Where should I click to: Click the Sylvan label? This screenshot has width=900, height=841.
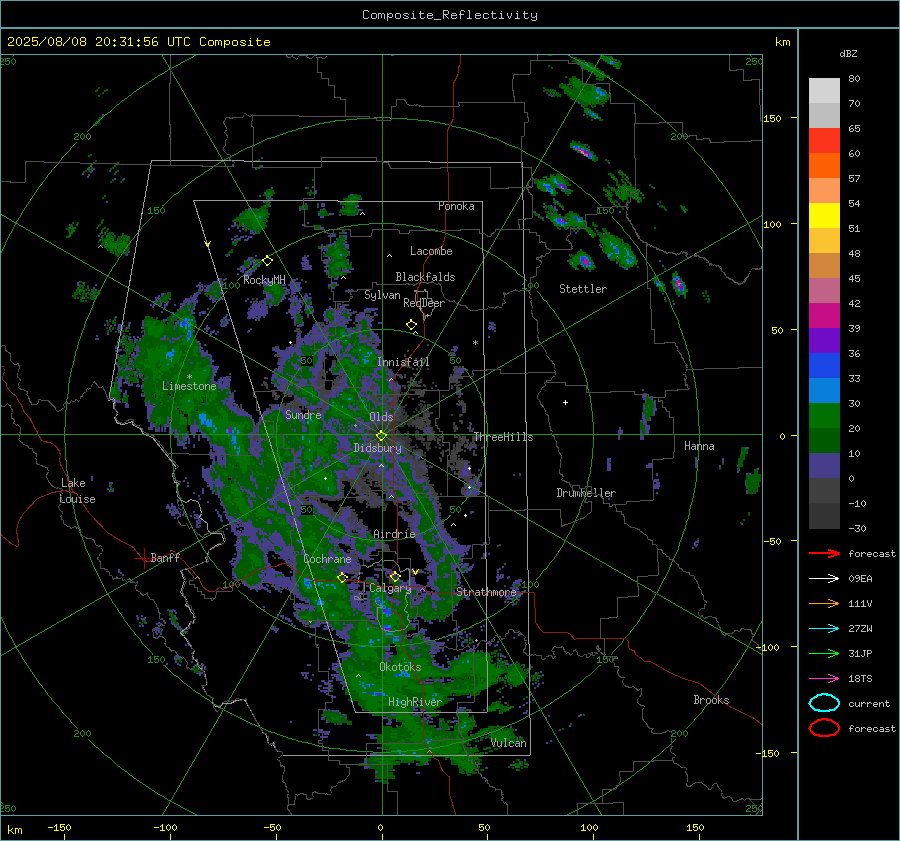point(382,295)
